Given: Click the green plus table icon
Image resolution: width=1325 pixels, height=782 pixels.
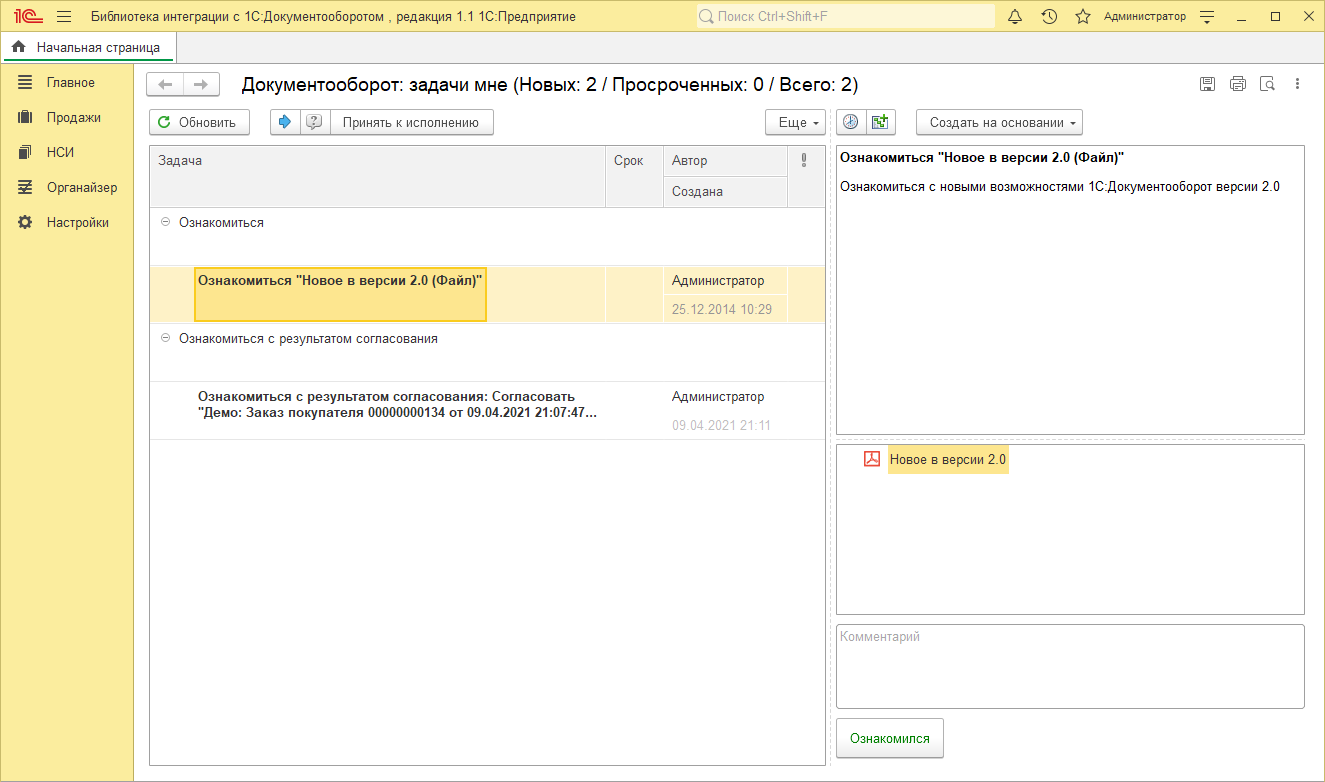Looking at the screenshot, I should pos(880,122).
